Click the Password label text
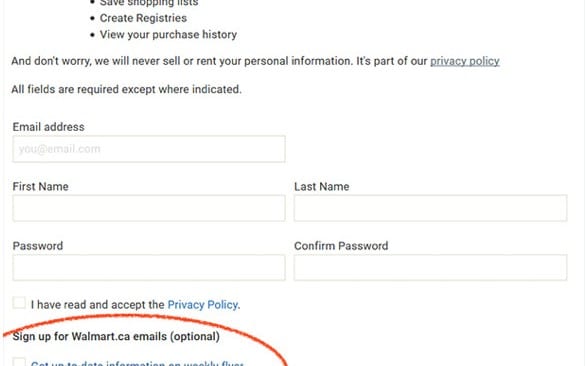The image size is (586, 366). [38, 246]
